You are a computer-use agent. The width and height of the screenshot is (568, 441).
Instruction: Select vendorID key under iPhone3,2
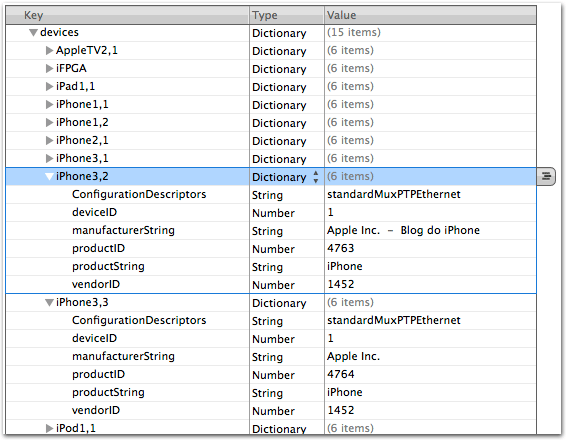click(x=96, y=284)
